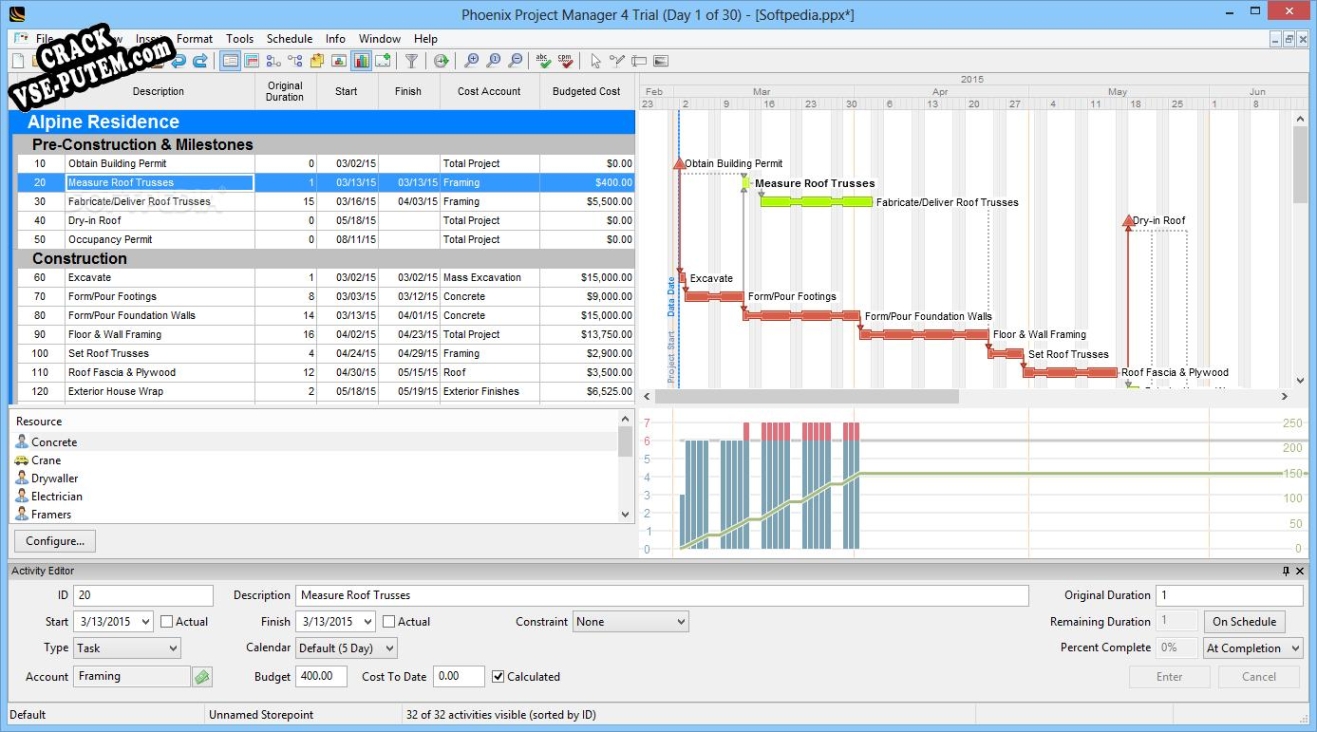Open the Constraint dropdown

(x=631, y=622)
